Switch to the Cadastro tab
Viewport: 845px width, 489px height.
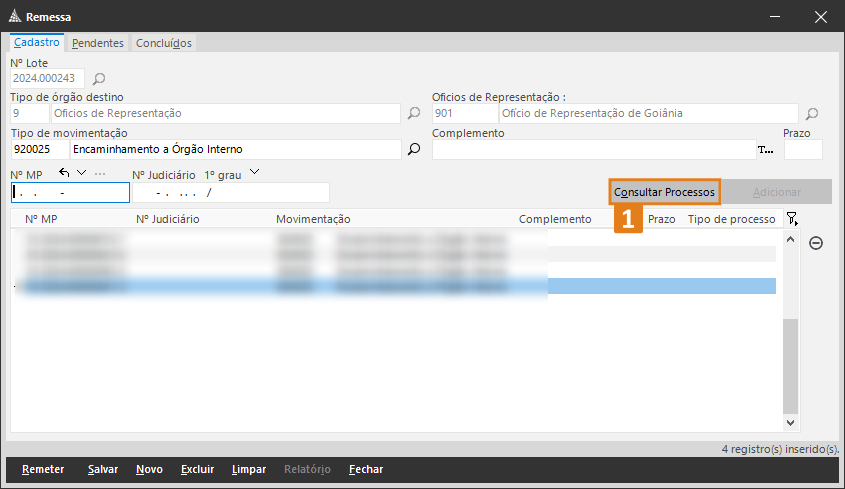pos(37,42)
